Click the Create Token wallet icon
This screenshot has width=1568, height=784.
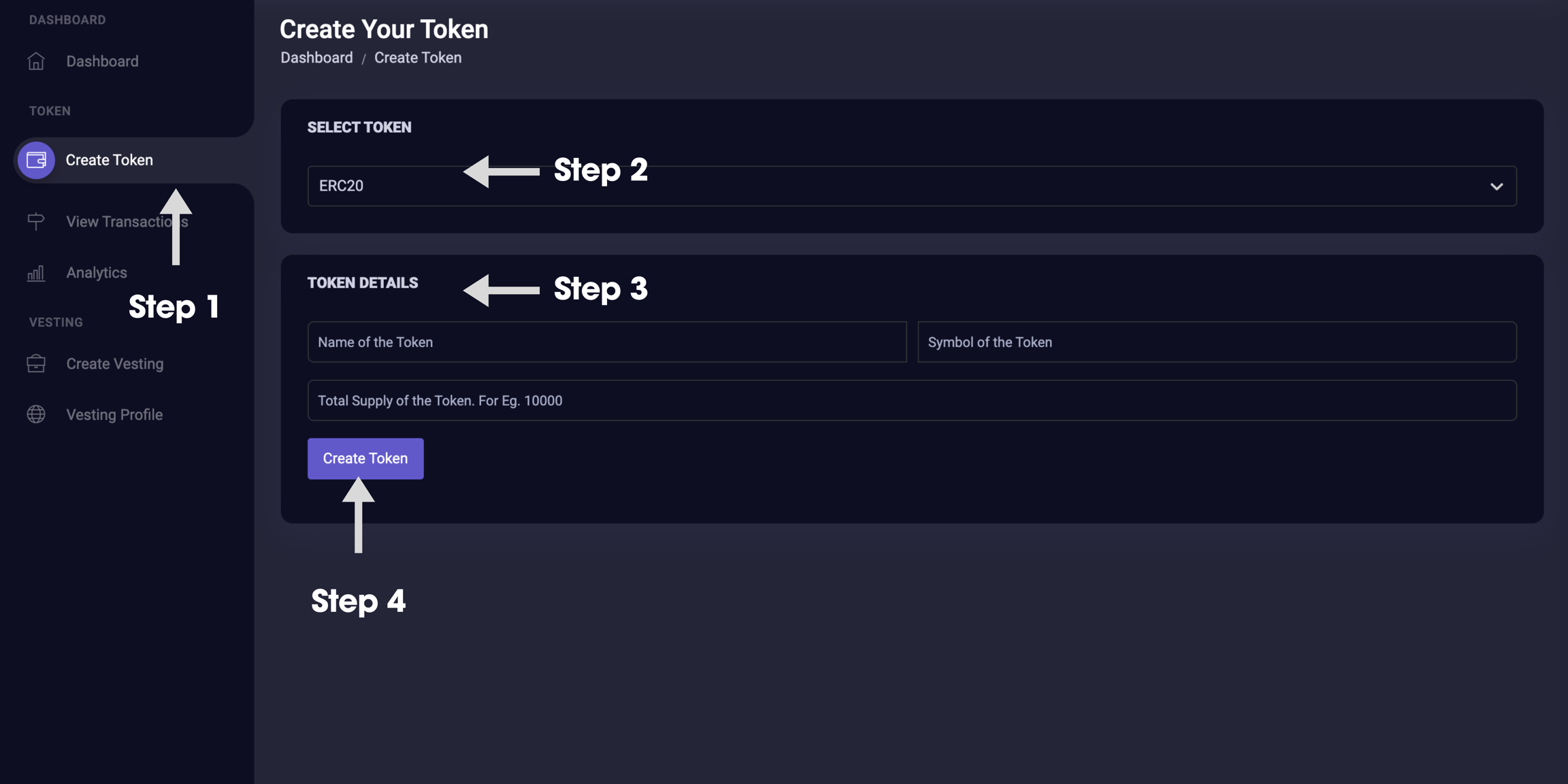tap(36, 161)
